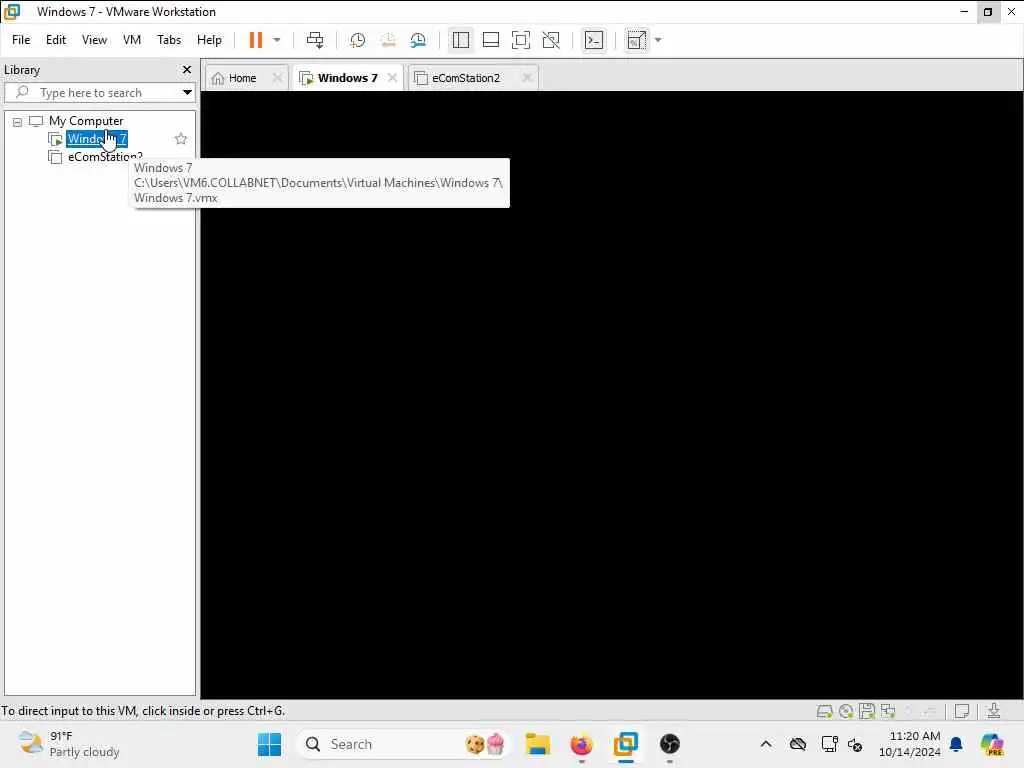Close the Home tab
This screenshot has height=768, width=1024.
coord(277,77)
